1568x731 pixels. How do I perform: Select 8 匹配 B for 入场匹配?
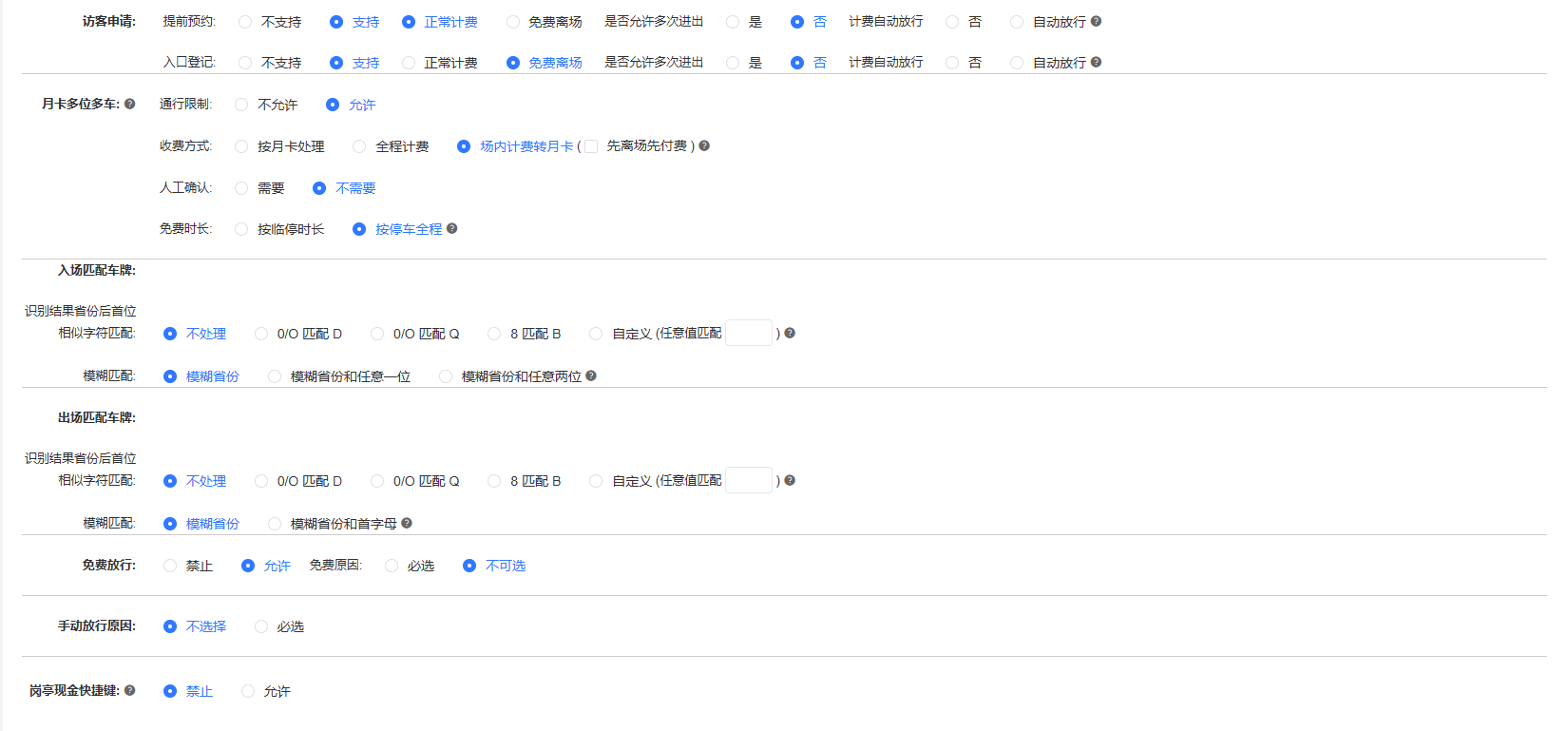tap(494, 334)
